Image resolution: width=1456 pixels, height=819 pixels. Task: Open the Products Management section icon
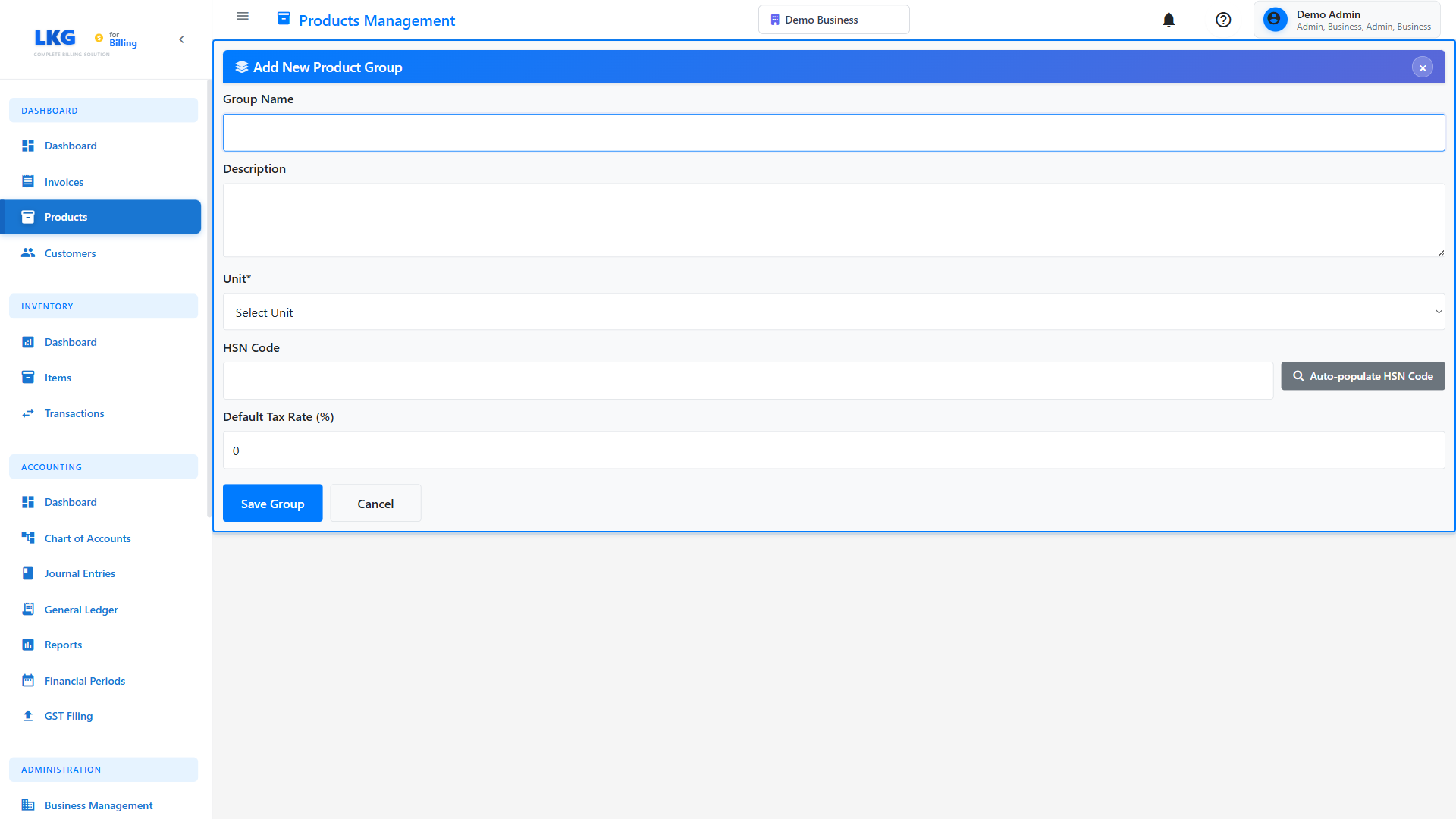click(x=284, y=17)
